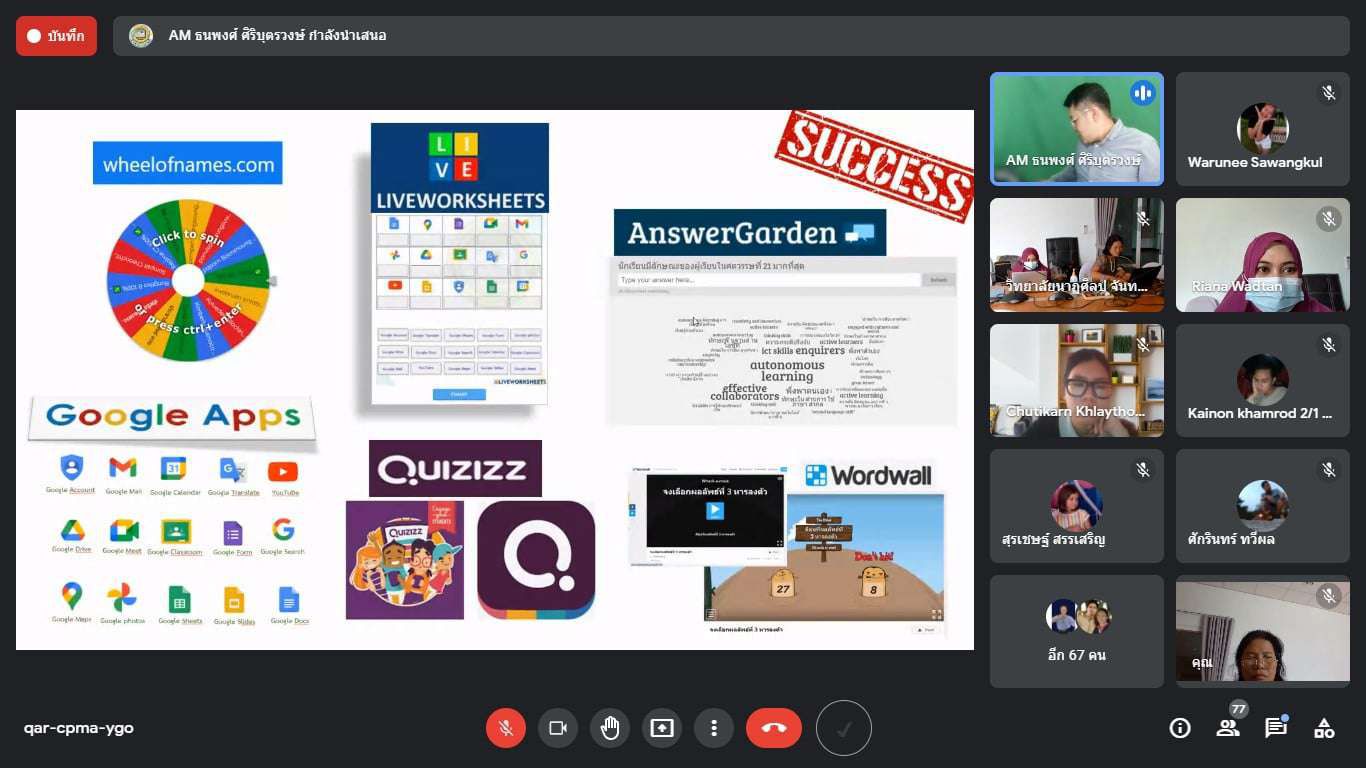
Task: Open the chat messages panel
Action: click(1276, 728)
